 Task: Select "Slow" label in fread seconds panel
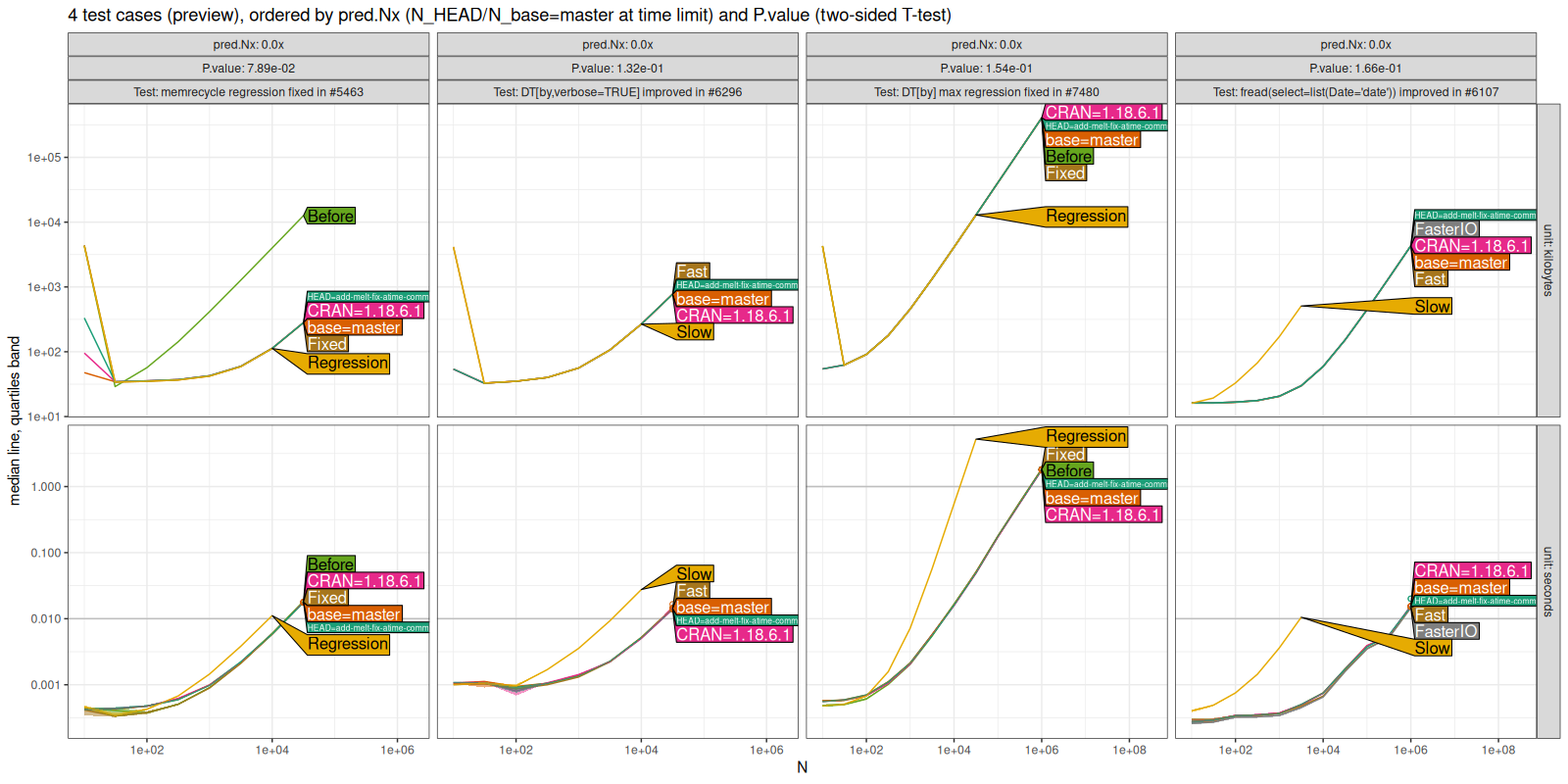click(1432, 649)
